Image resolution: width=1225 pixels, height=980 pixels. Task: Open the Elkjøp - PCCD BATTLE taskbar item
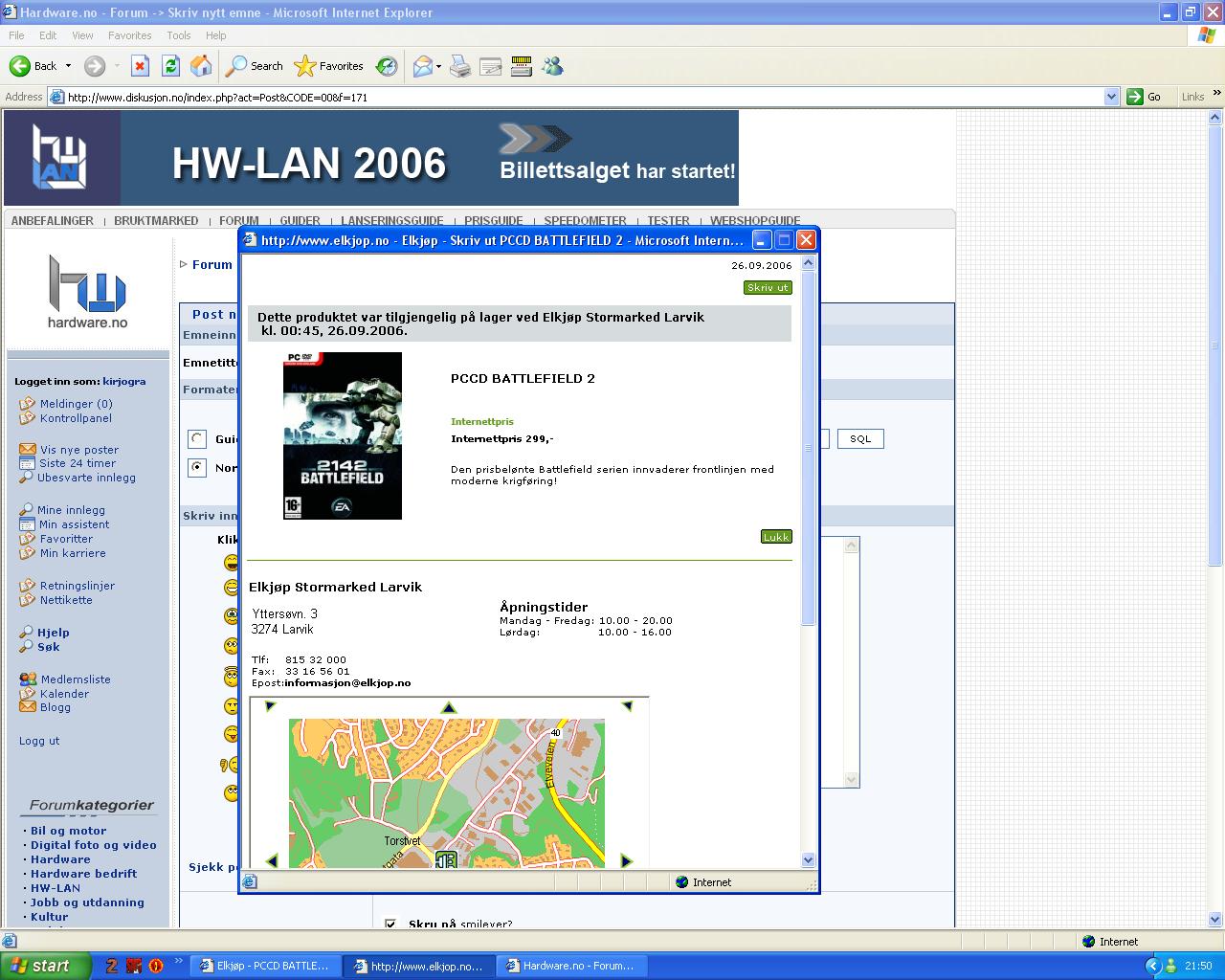click(264, 966)
